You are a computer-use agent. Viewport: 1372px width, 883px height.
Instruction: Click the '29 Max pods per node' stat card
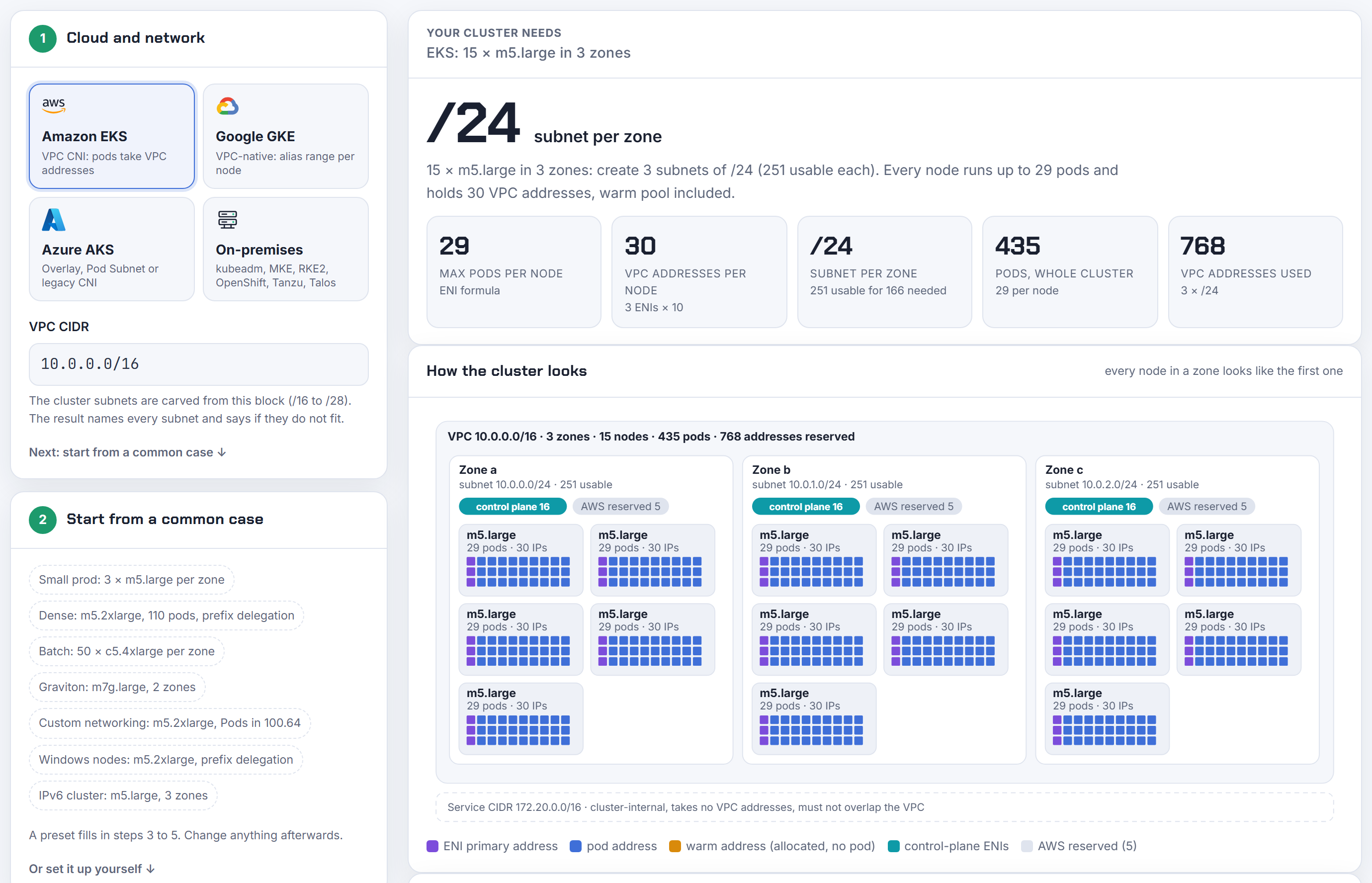point(514,272)
